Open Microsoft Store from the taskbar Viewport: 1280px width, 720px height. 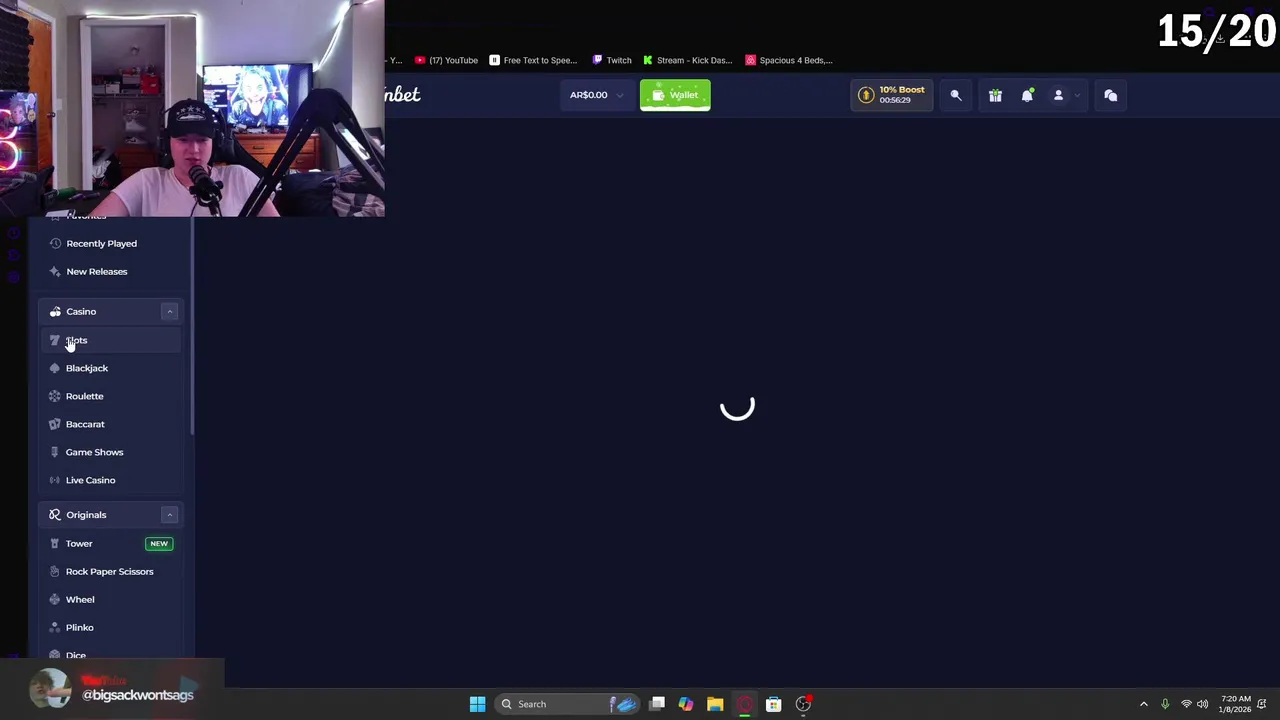773,704
